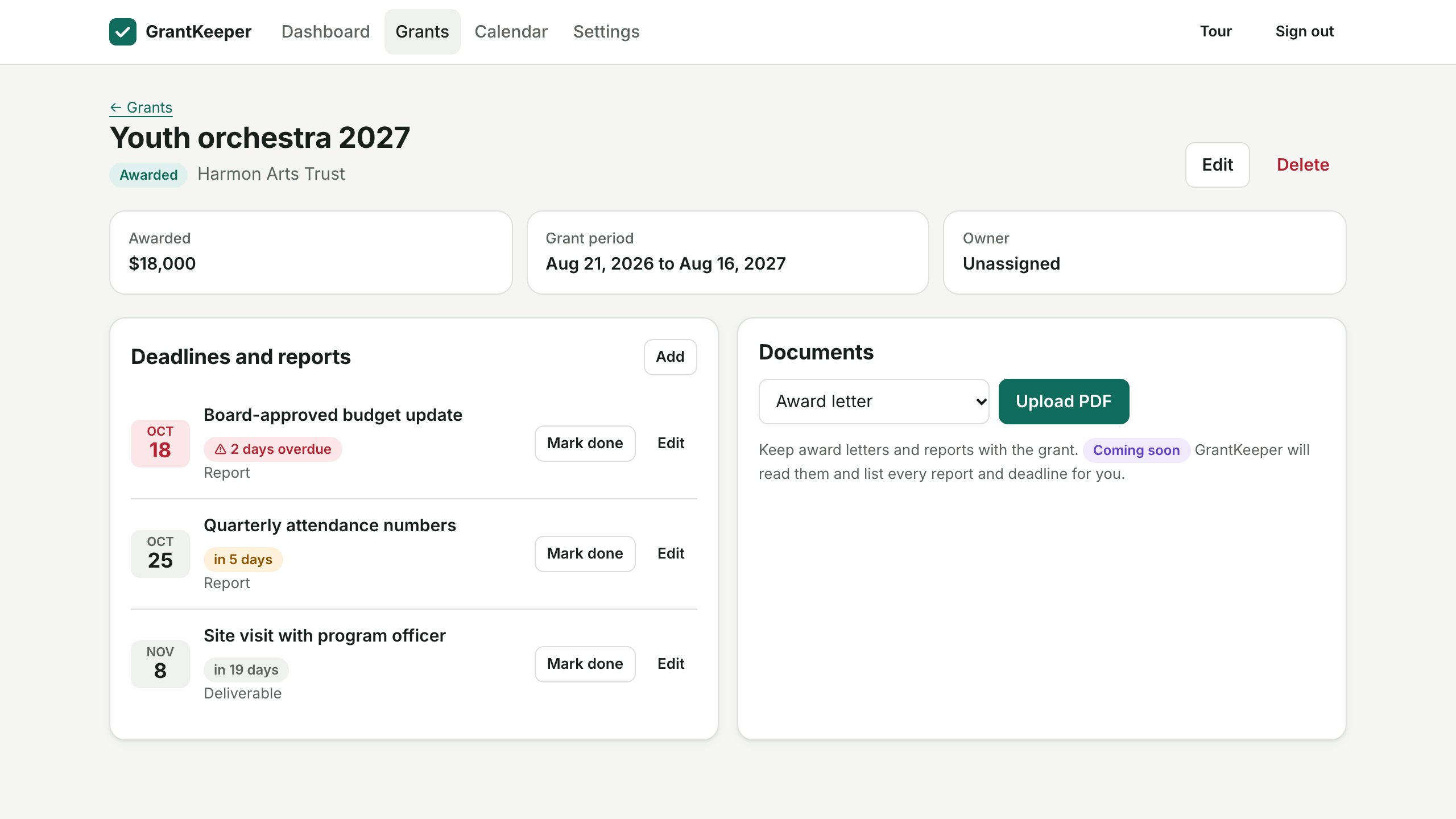Click the GrantKeeper checkmark logo icon
The height and width of the screenshot is (819, 1456).
tap(123, 32)
